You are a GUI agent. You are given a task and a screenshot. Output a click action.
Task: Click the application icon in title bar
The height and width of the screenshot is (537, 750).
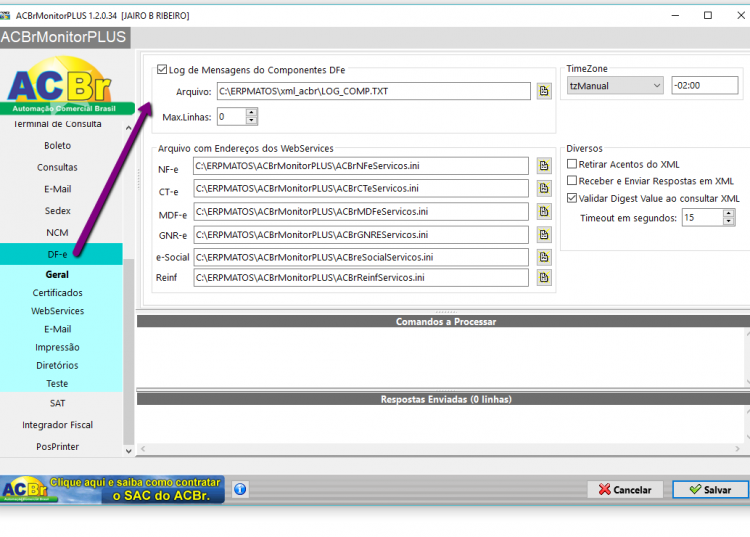tap(5, 15)
